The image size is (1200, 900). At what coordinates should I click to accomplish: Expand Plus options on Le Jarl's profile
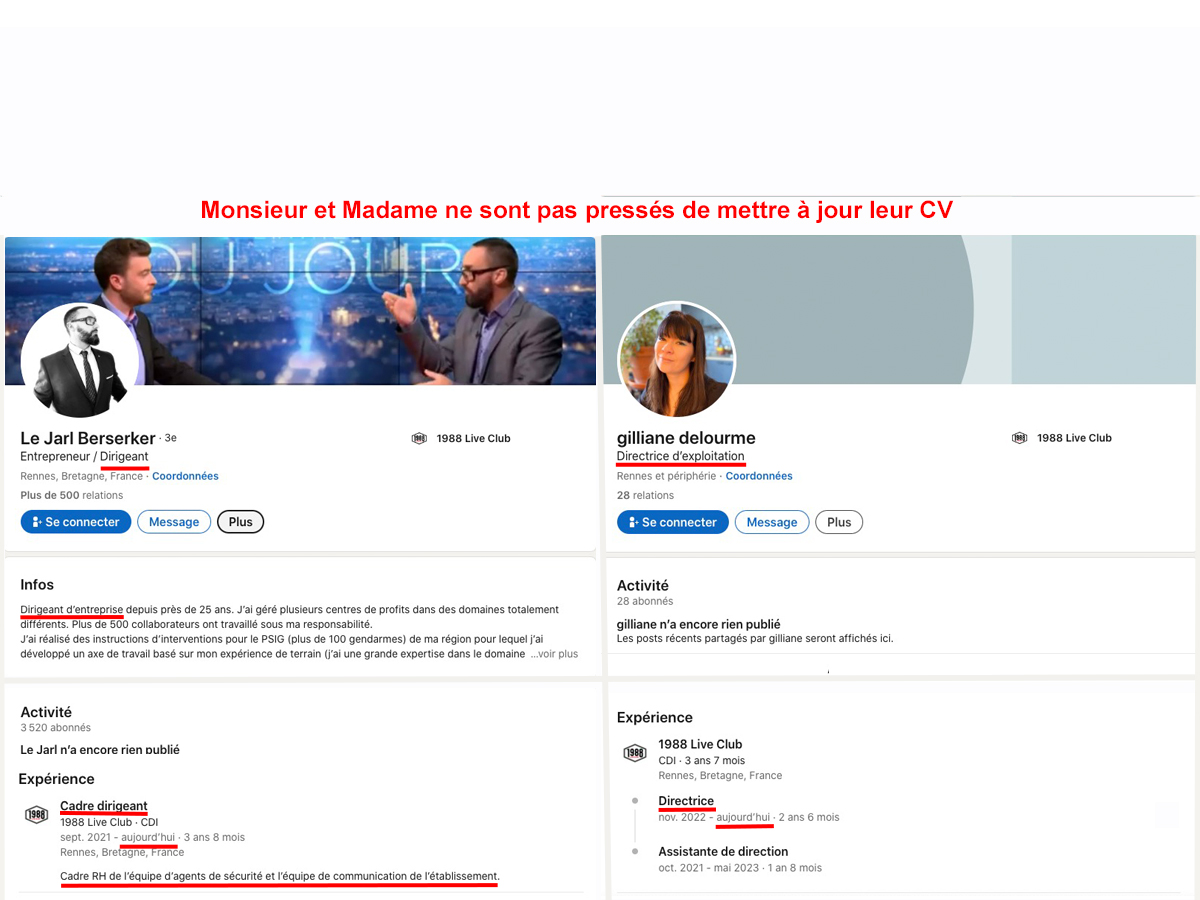coord(241,522)
